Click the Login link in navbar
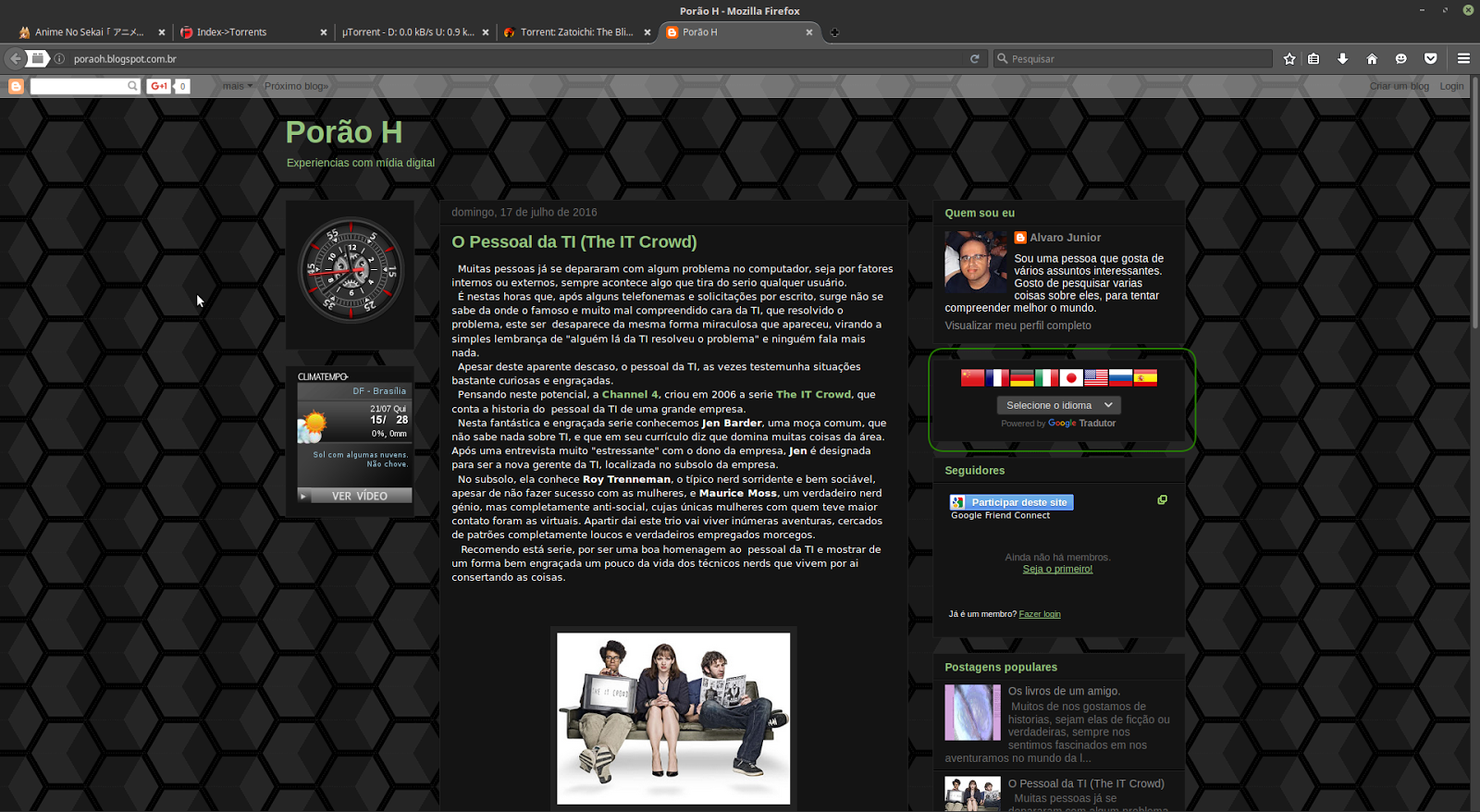Screen dimensions: 1480x812 (1451, 86)
